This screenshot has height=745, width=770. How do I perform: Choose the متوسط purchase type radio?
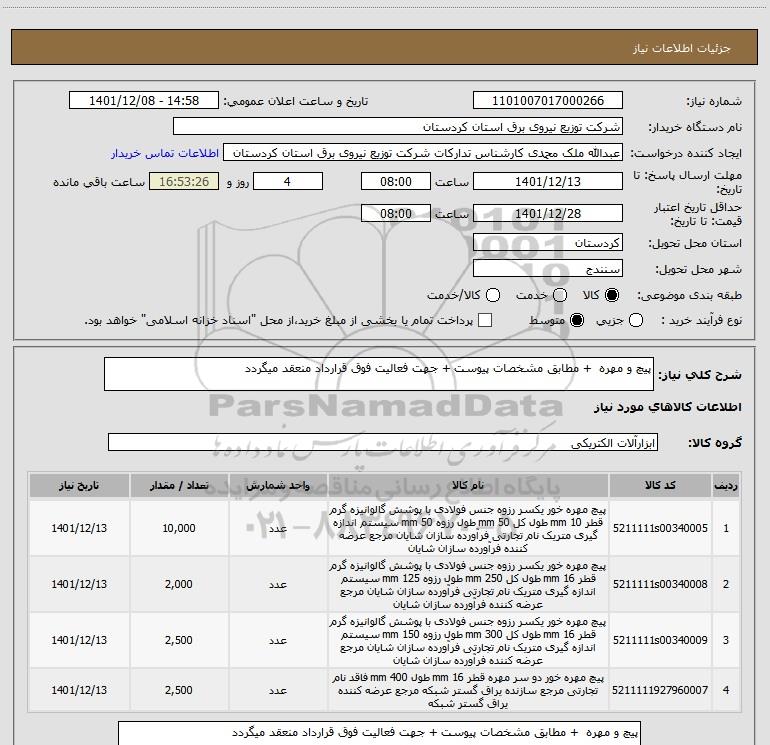[x=577, y=320]
